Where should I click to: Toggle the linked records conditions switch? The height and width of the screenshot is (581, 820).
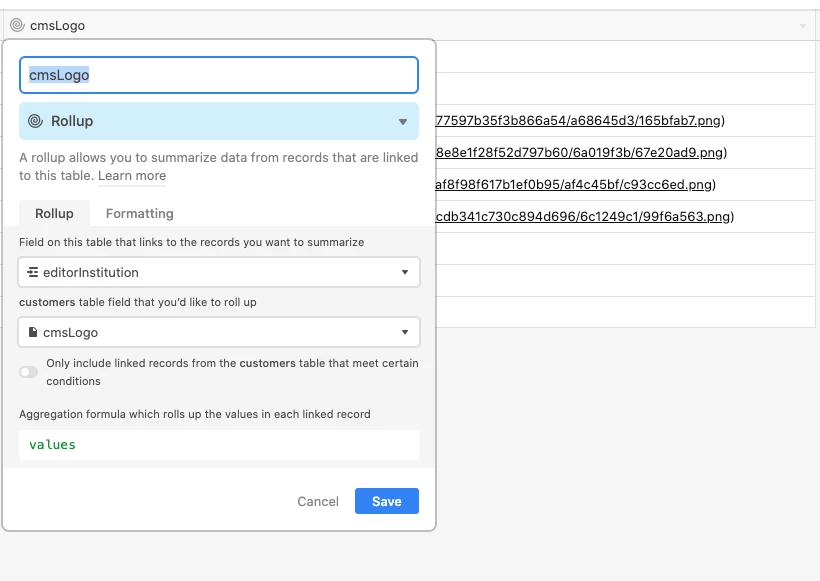(x=29, y=372)
